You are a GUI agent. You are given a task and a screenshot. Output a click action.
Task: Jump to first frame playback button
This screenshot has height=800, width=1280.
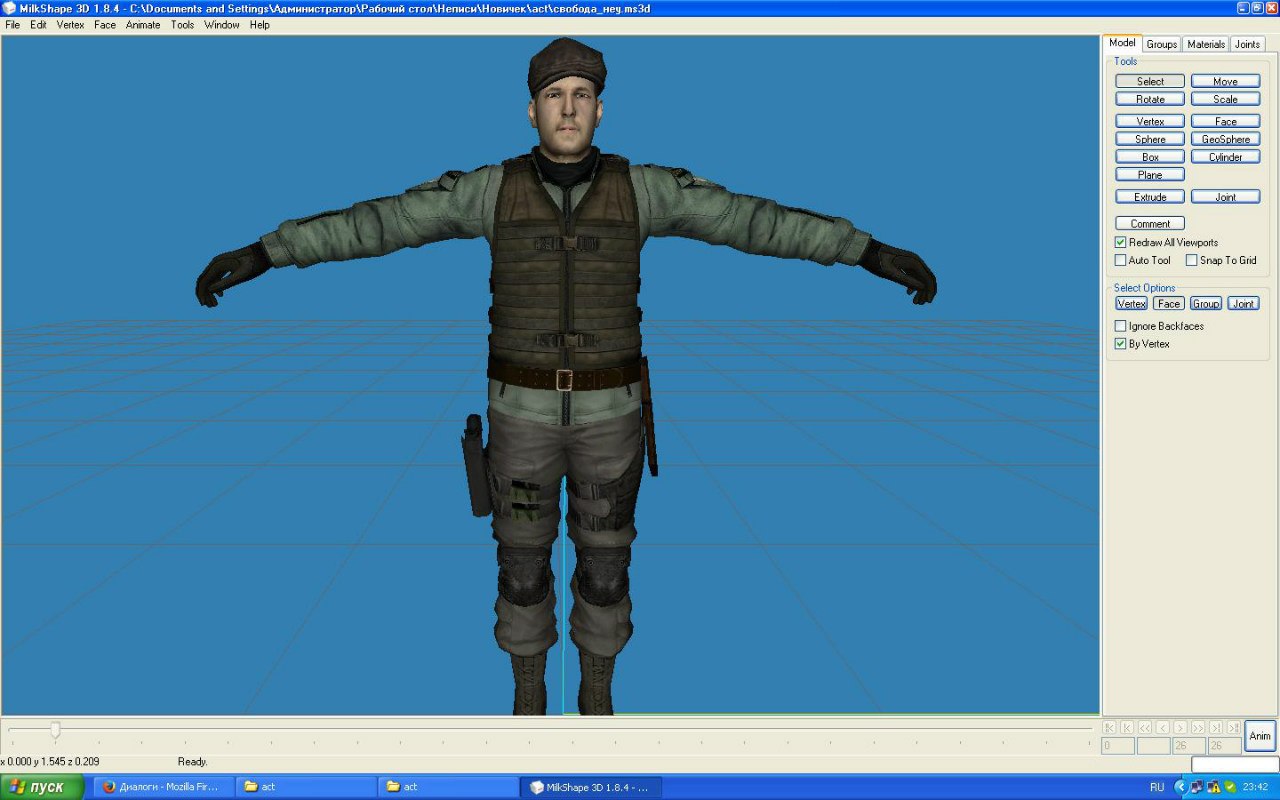click(x=1109, y=727)
